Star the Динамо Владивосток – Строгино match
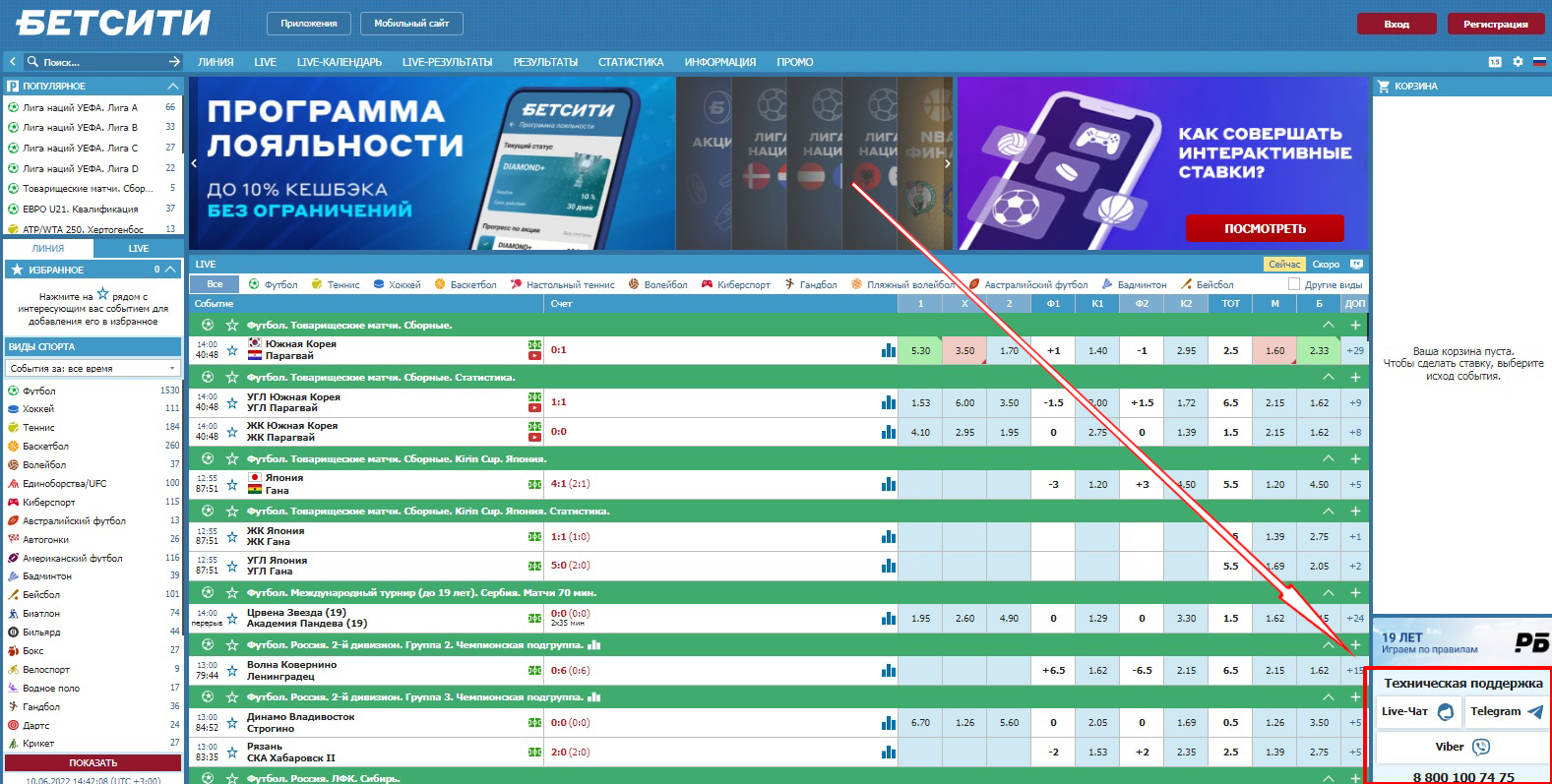 (232, 723)
